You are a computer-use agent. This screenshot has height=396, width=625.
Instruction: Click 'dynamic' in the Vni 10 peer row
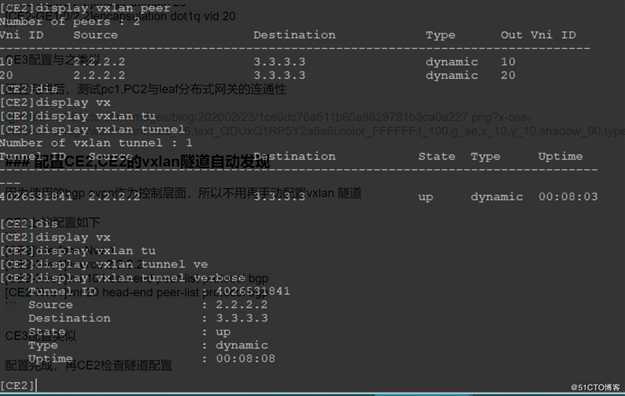[x=452, y=62]
